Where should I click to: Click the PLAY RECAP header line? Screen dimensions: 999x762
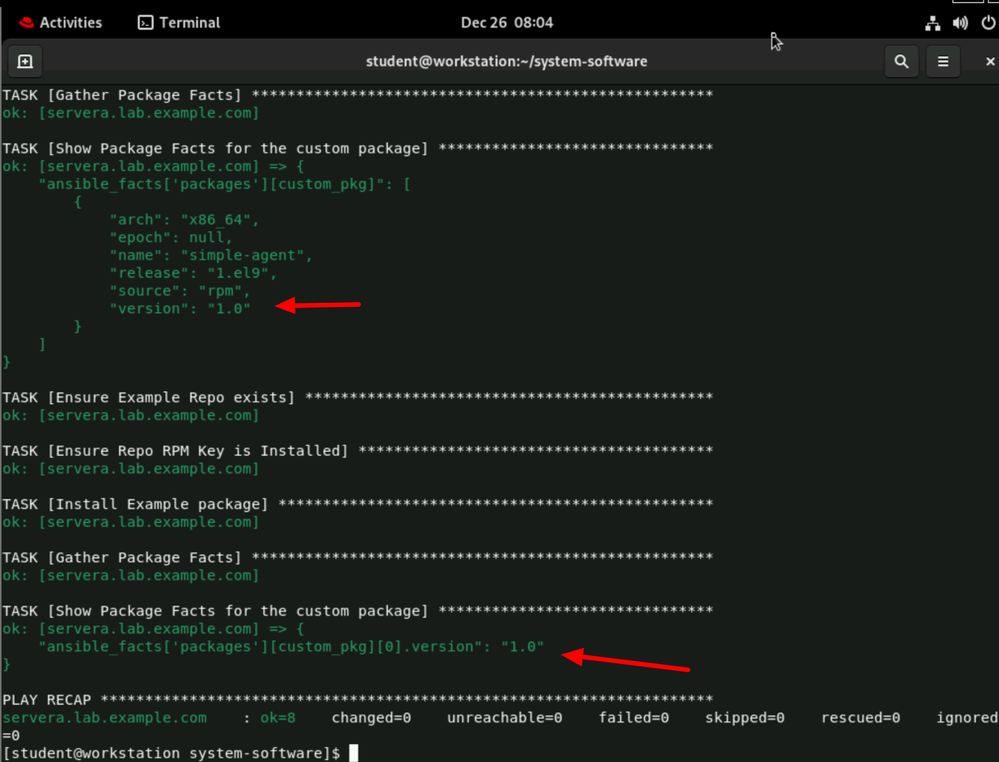(50, 699)
